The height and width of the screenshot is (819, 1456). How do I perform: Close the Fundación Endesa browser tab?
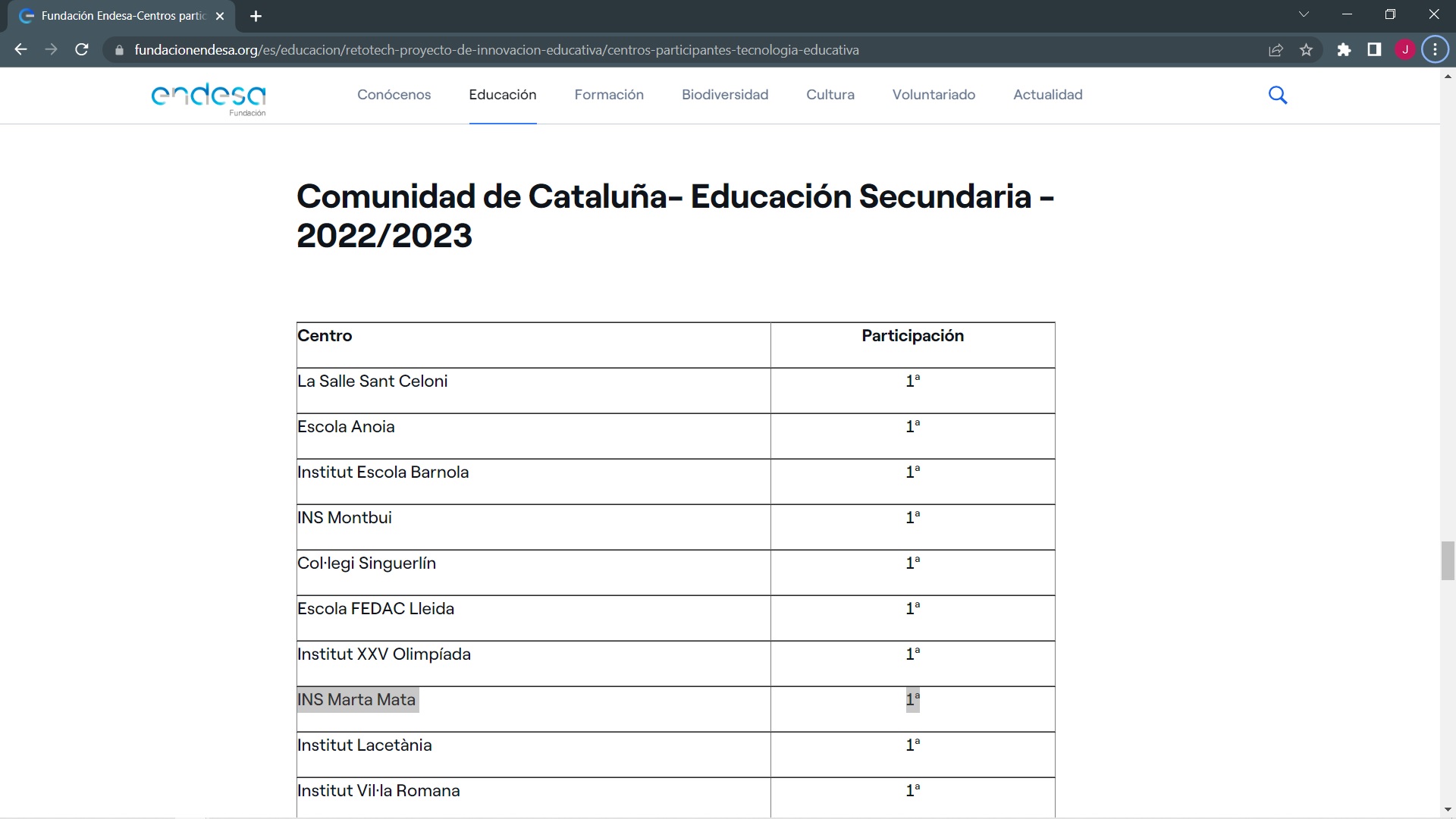coord(220,16)
